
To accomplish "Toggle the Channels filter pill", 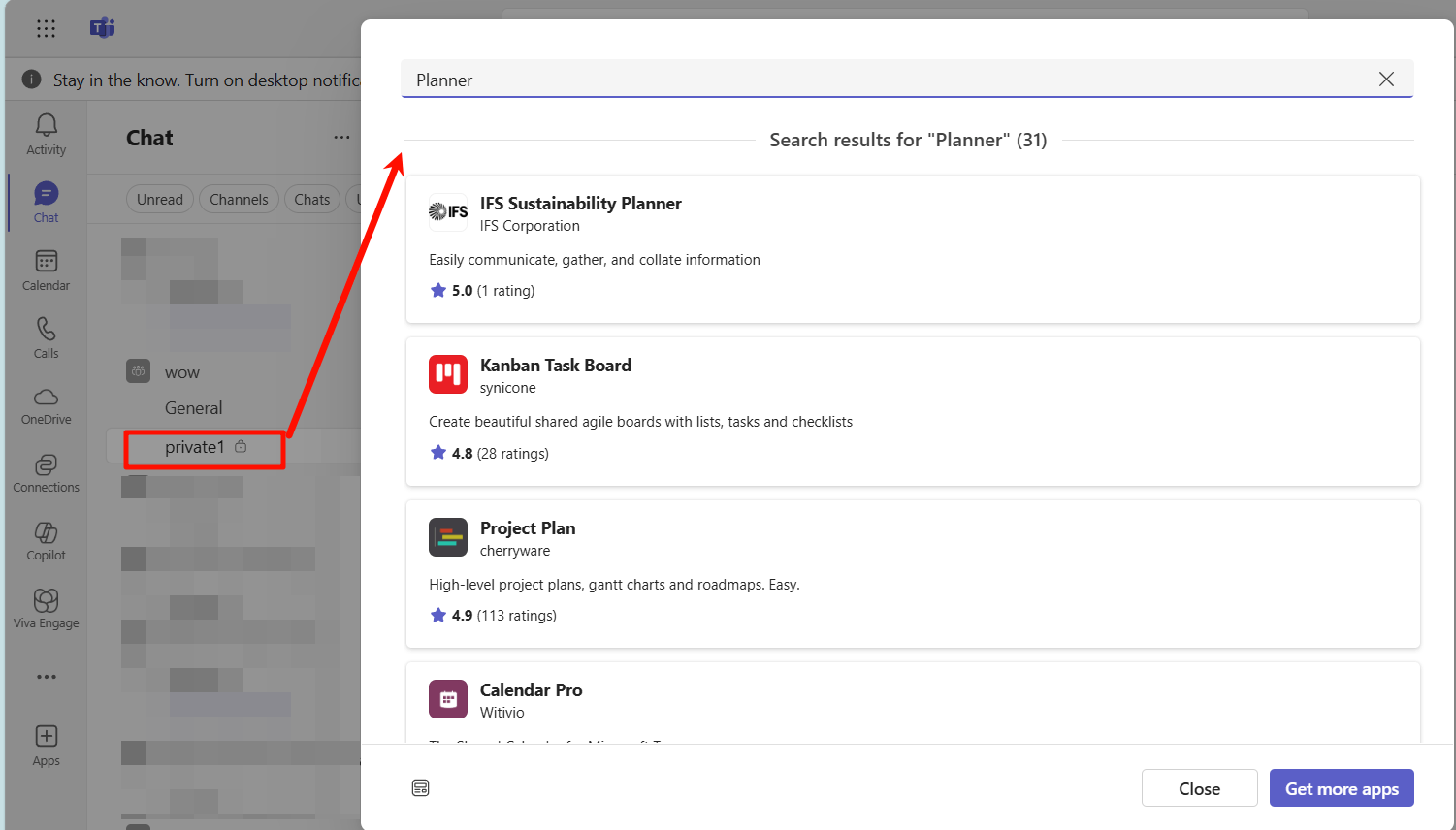I will tap(239, 199).
